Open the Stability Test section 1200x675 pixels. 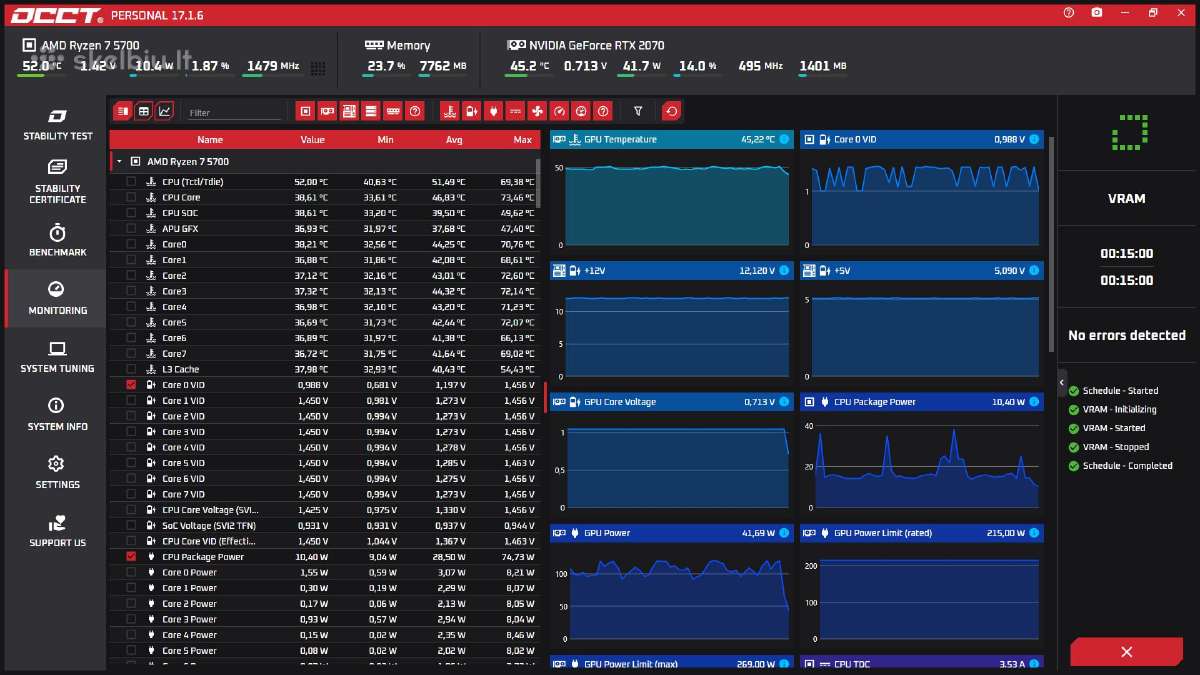(57, 125)
